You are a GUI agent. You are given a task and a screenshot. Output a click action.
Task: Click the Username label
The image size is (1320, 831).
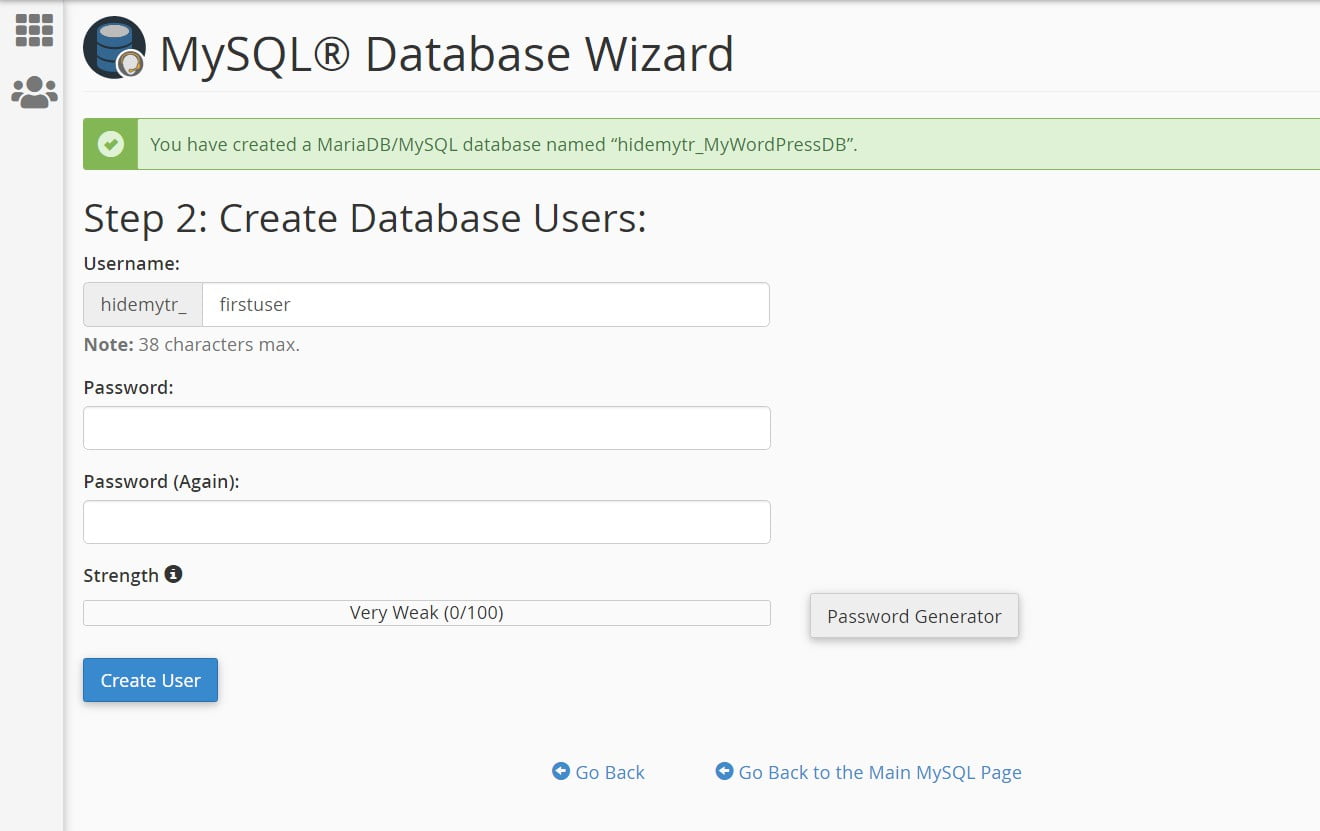point(132,264)
